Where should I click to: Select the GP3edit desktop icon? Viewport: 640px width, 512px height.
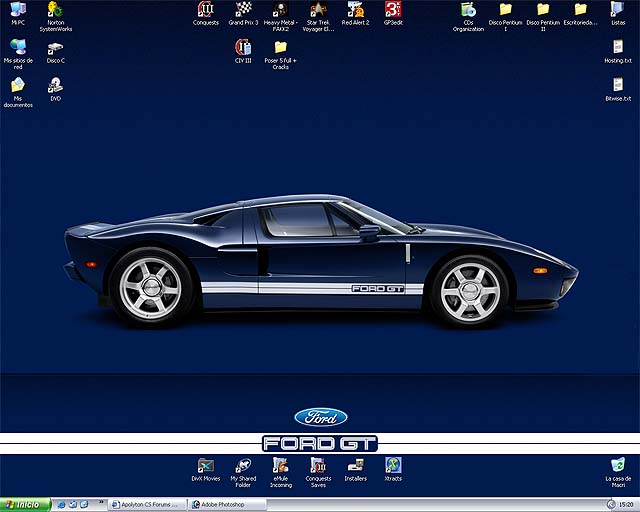pyautogui.click(x=393, y=10)
